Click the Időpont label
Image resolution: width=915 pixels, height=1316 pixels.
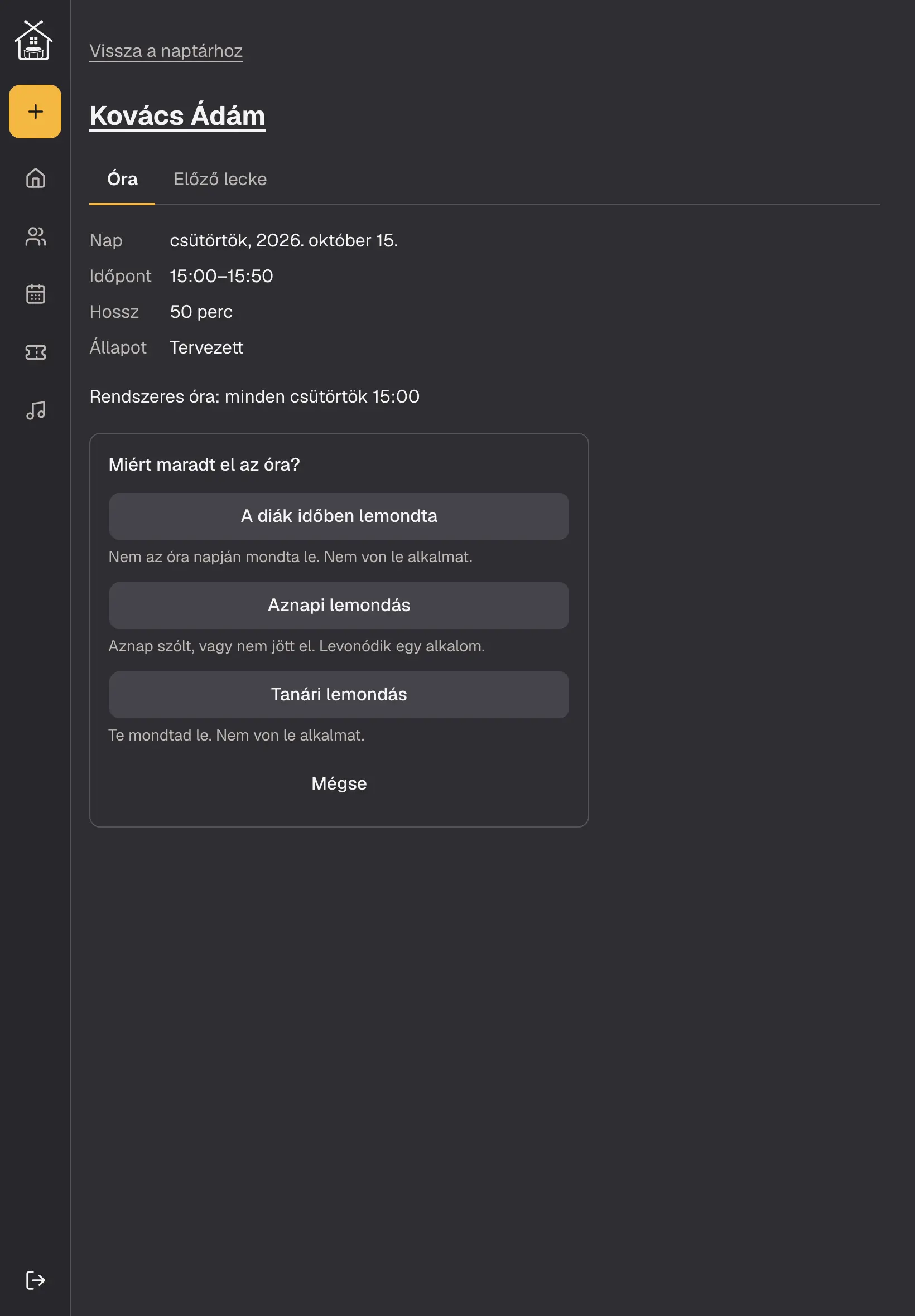[x=121, y=276]
